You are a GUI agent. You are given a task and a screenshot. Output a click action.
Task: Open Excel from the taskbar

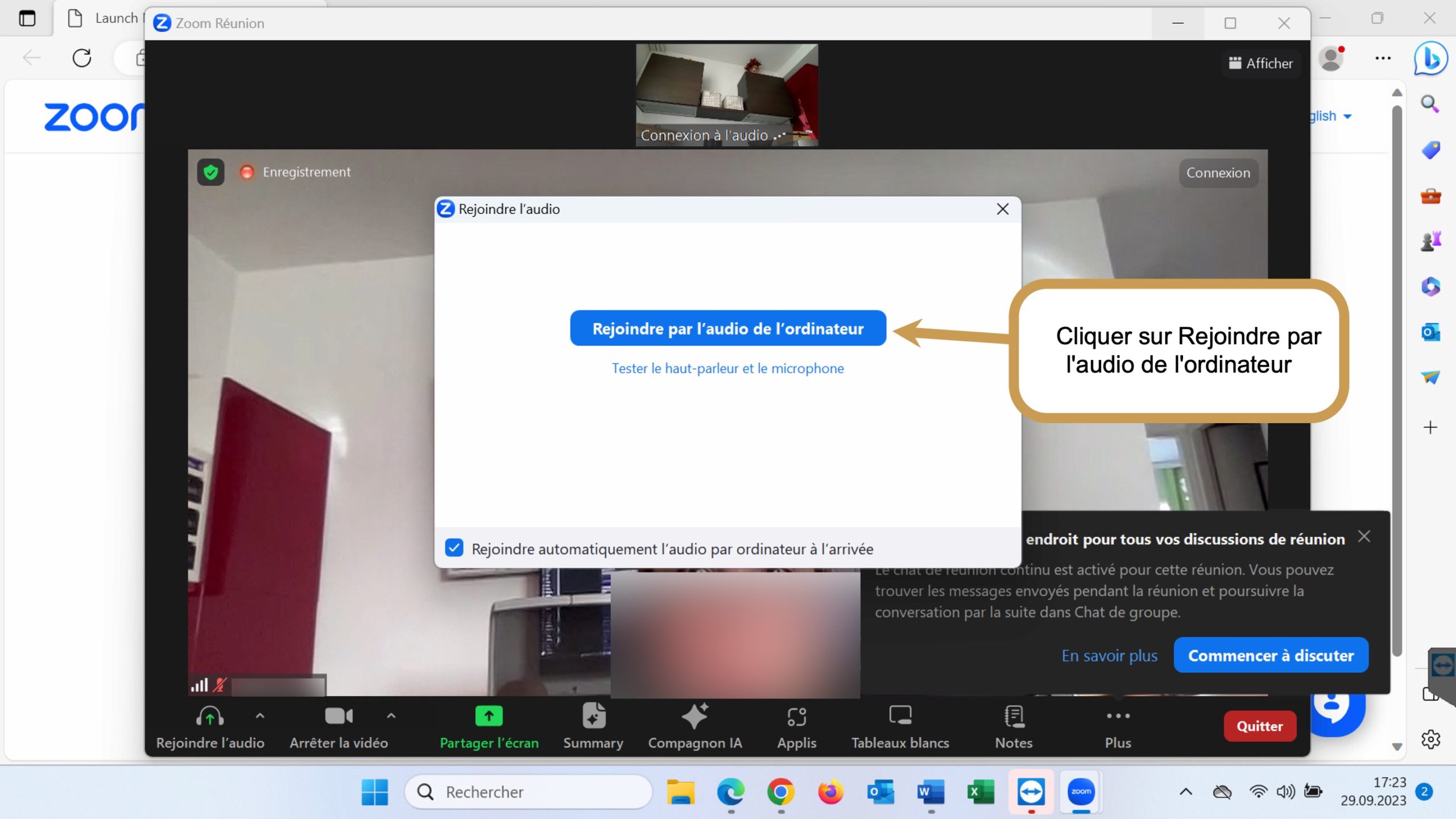(981, 792)
